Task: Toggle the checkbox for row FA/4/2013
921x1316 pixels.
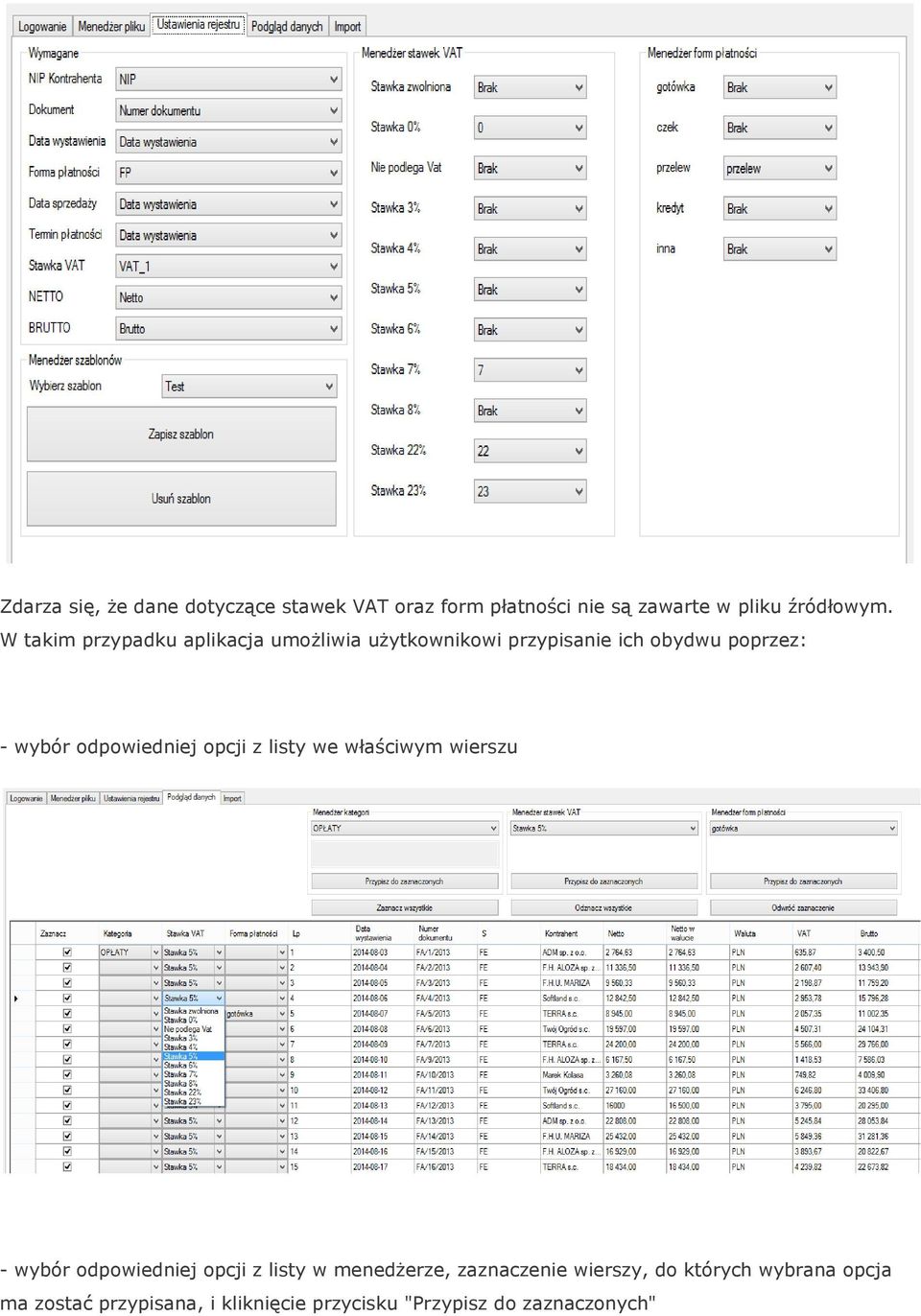Action: (67, 999)
